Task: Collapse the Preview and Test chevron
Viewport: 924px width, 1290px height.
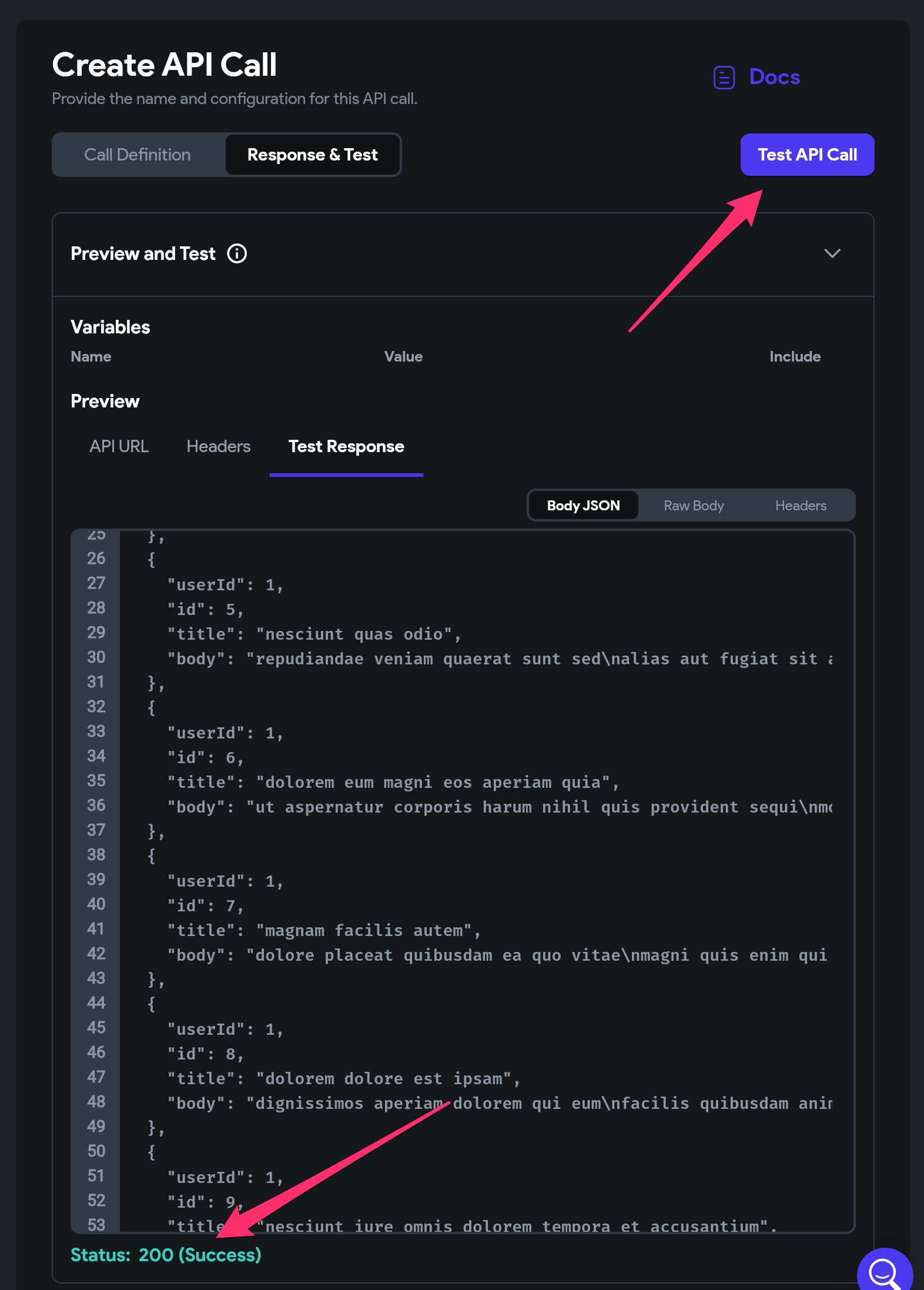Action: tap(832, 253)
